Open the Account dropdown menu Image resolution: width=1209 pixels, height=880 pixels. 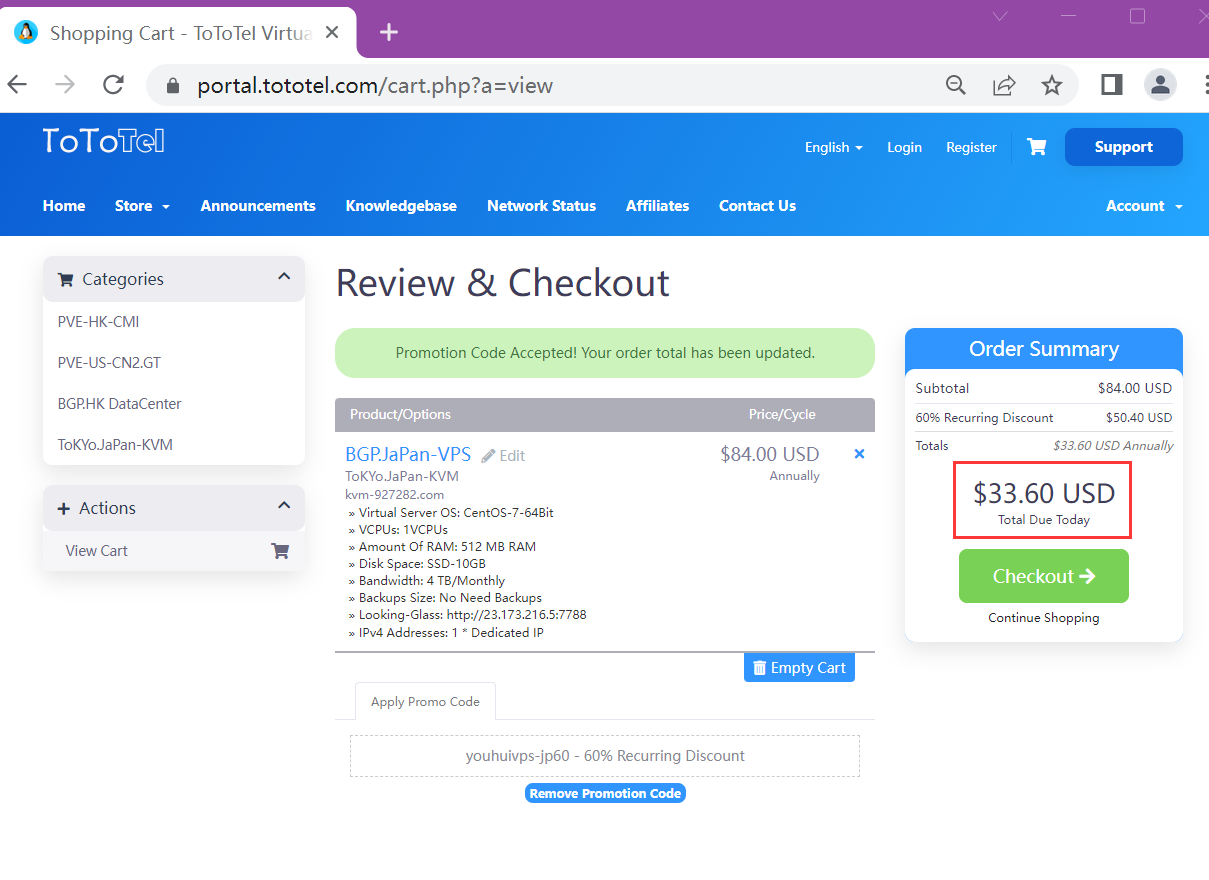[x=1144, y=206]
